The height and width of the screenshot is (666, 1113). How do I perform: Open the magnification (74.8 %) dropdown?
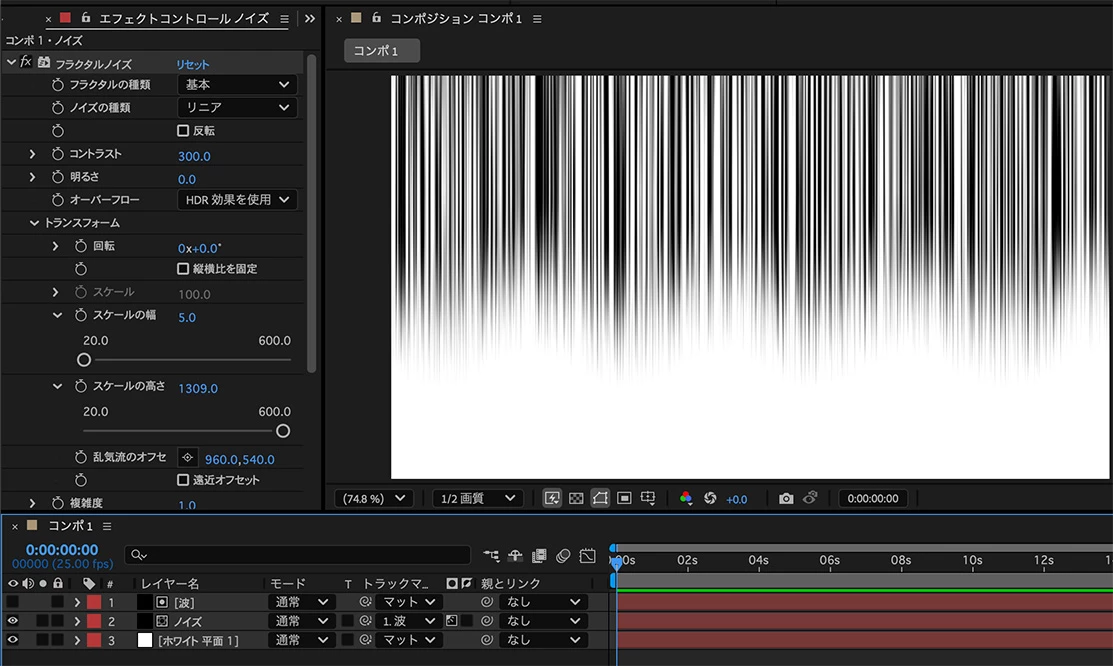click(374, 498)
